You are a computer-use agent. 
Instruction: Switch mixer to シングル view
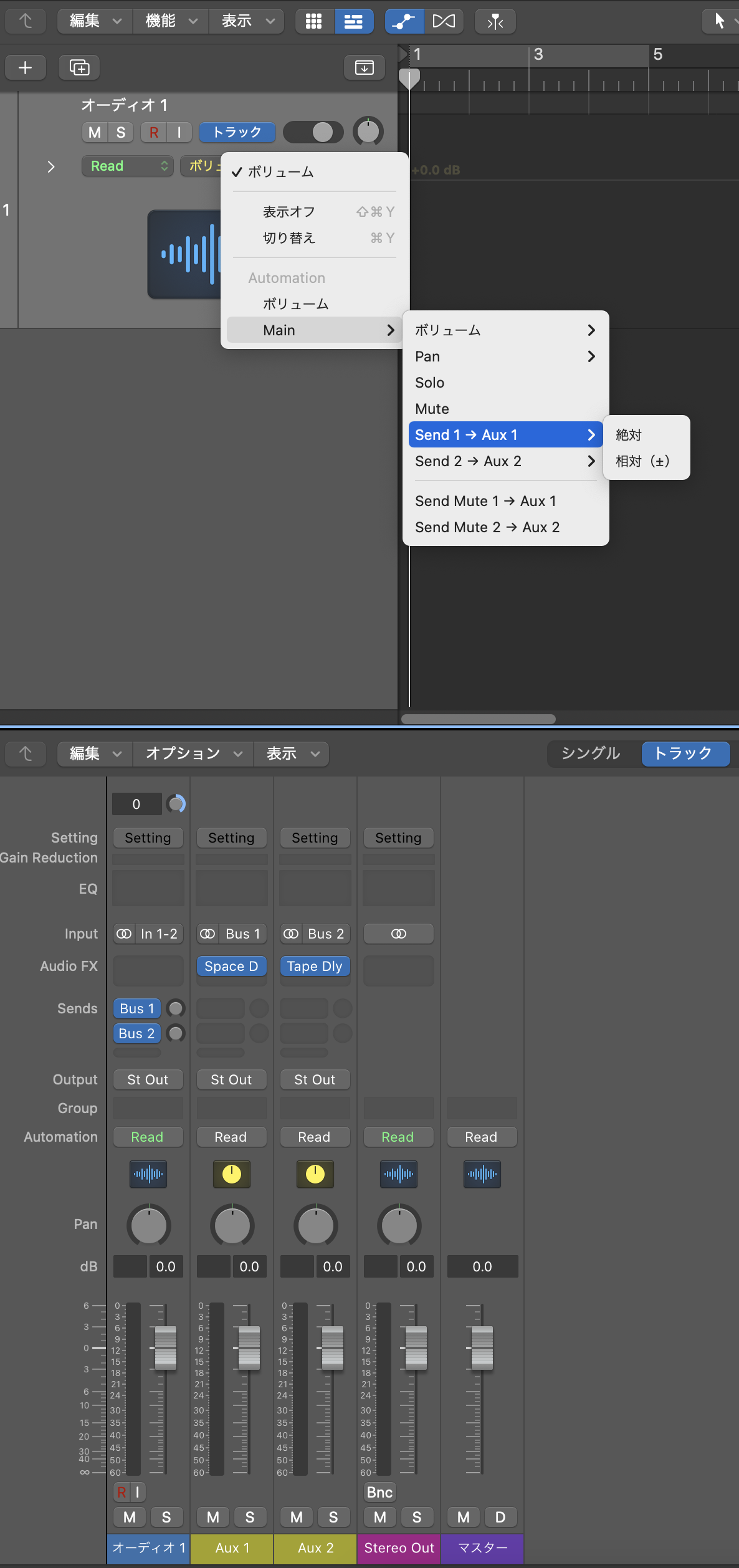pyautogui.click(x=590, y=753)
